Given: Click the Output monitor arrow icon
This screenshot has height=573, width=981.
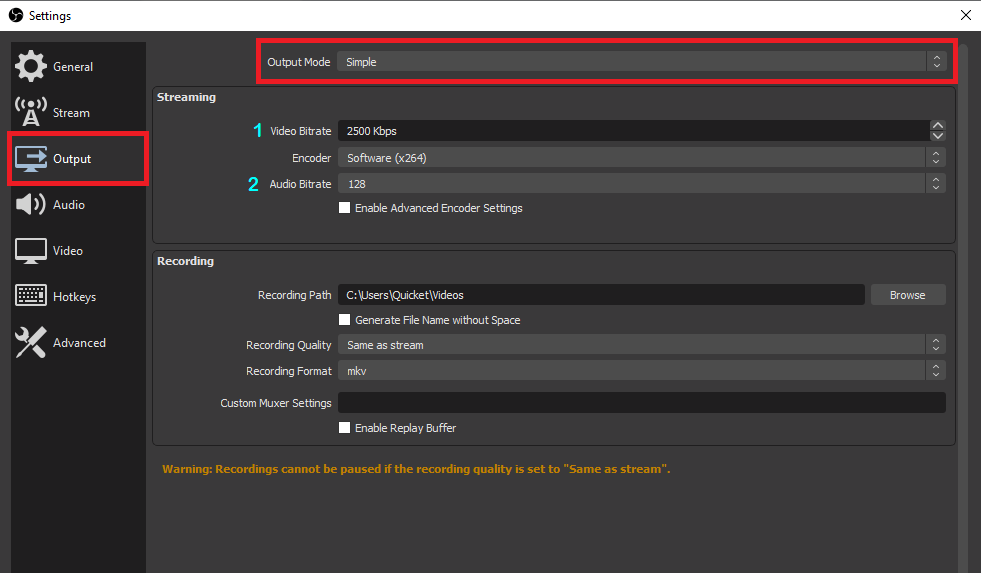Looking at the screenshot, I should click(31, 158).
